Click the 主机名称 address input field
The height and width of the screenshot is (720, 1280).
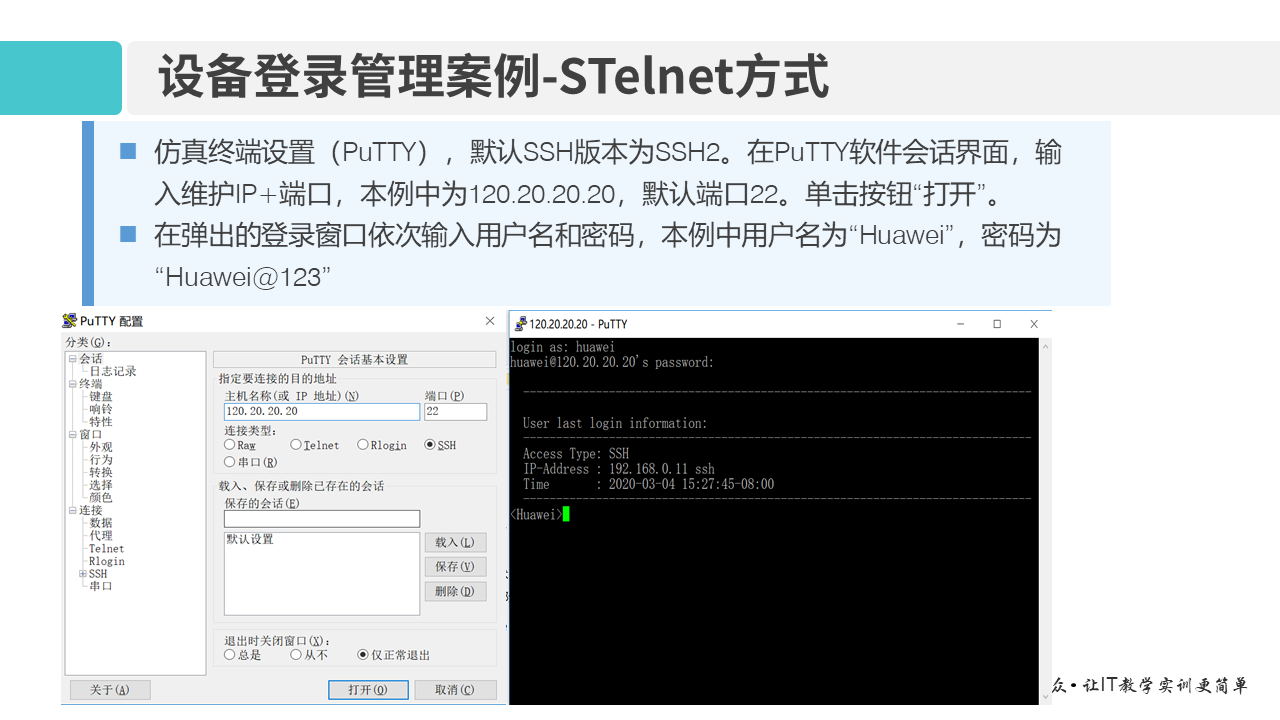click(x=318, y=411)
